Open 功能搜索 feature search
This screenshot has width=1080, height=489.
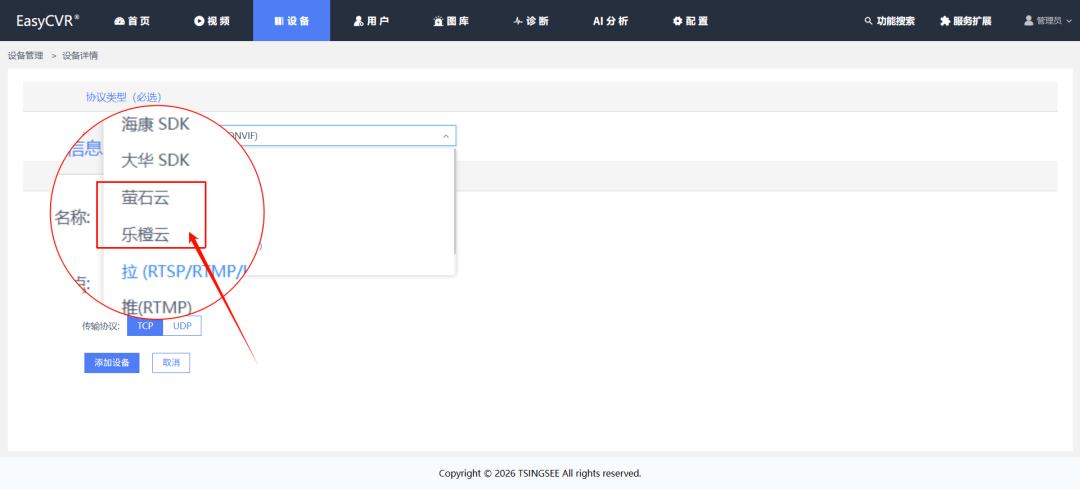click(890, 21)
